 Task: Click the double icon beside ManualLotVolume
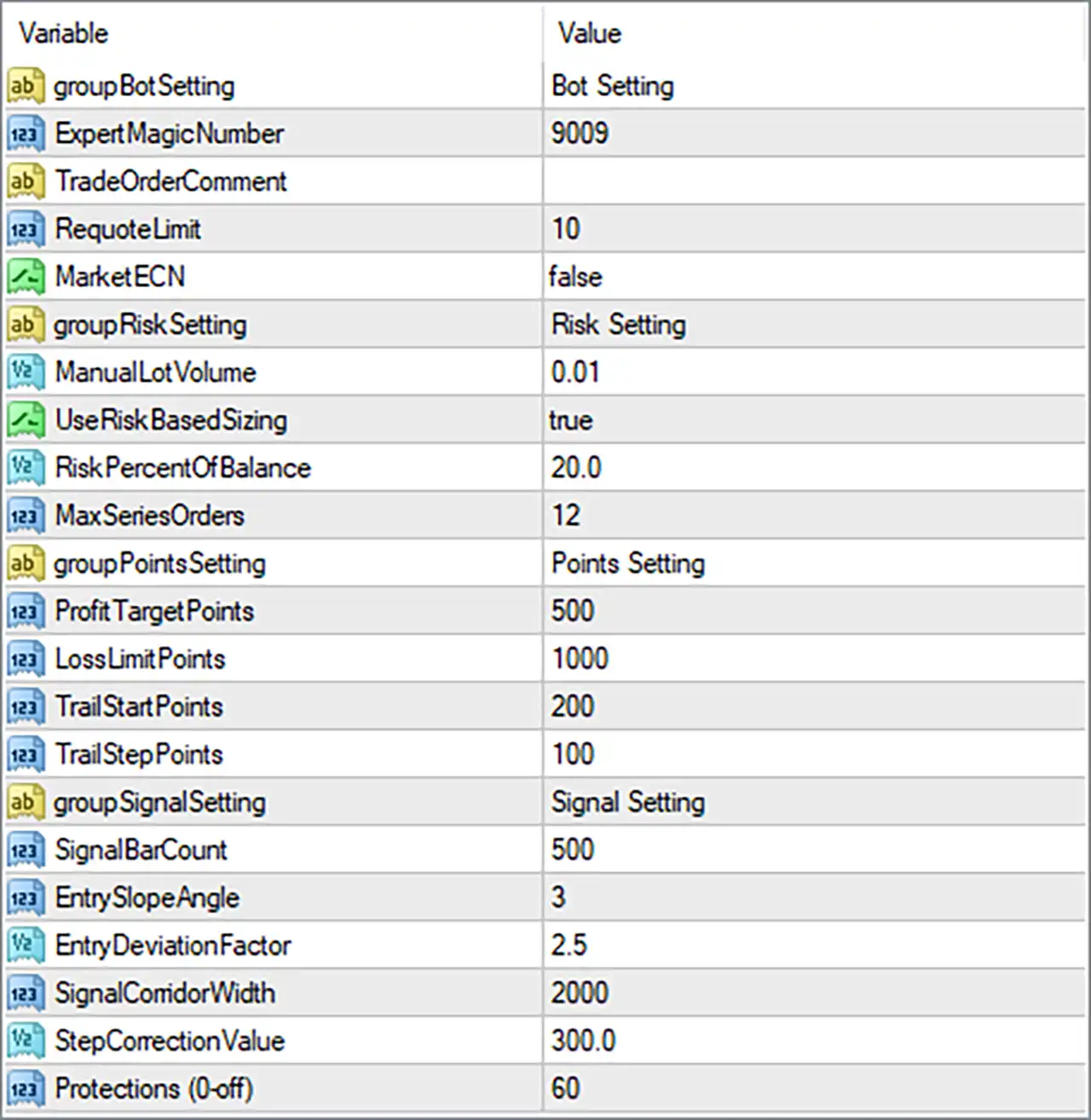coord(25,372)
